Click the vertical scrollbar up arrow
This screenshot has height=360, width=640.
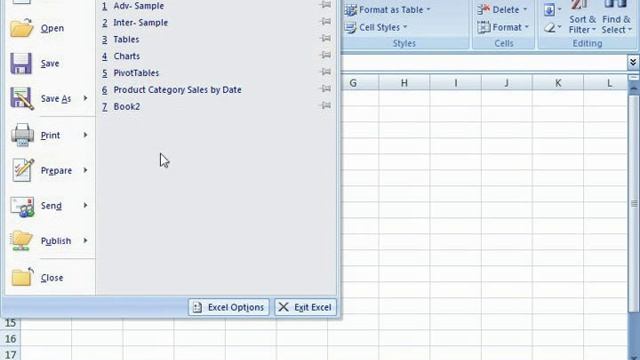click(633, 88)
